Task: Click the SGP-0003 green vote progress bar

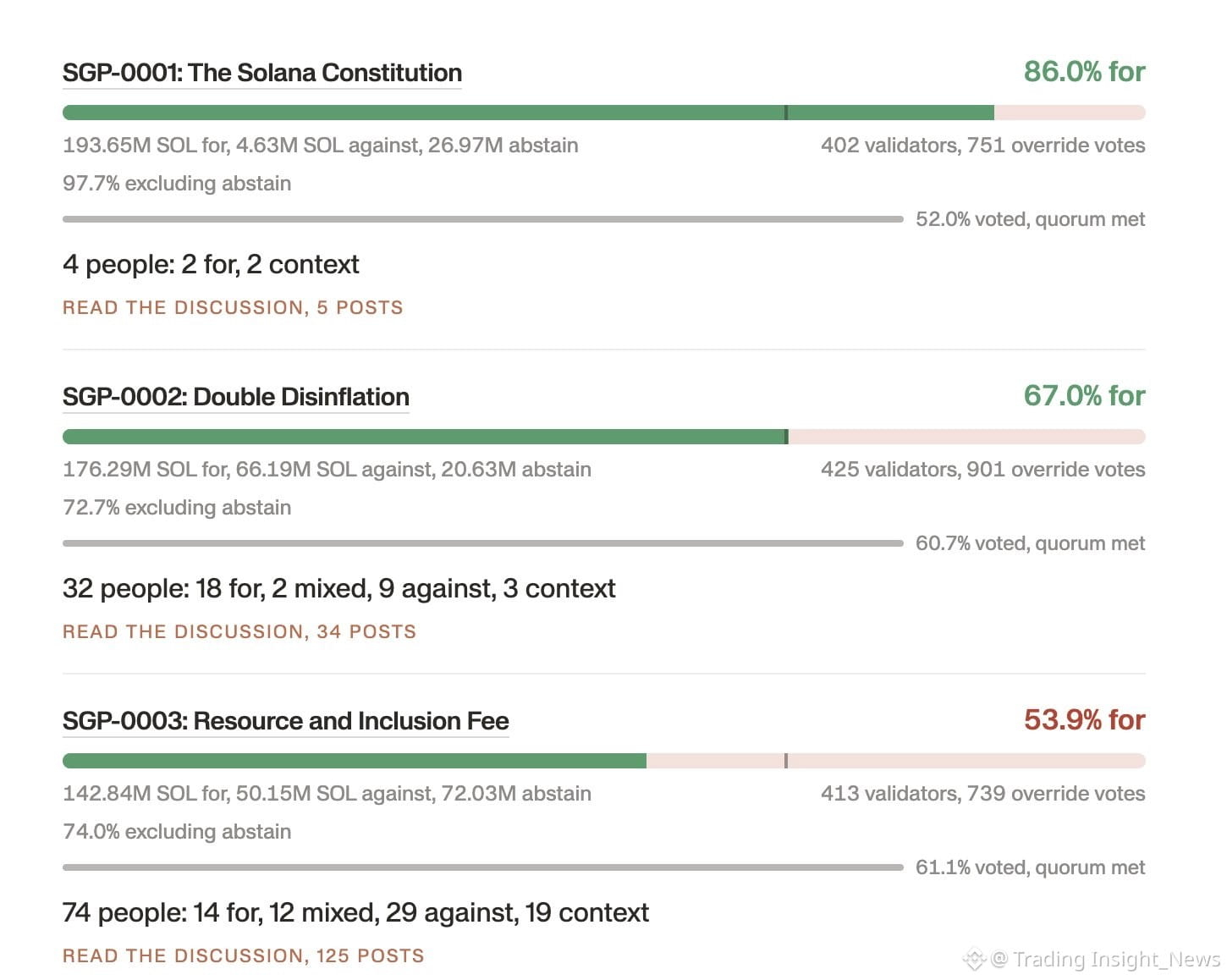Action: [x=355, y=761]
